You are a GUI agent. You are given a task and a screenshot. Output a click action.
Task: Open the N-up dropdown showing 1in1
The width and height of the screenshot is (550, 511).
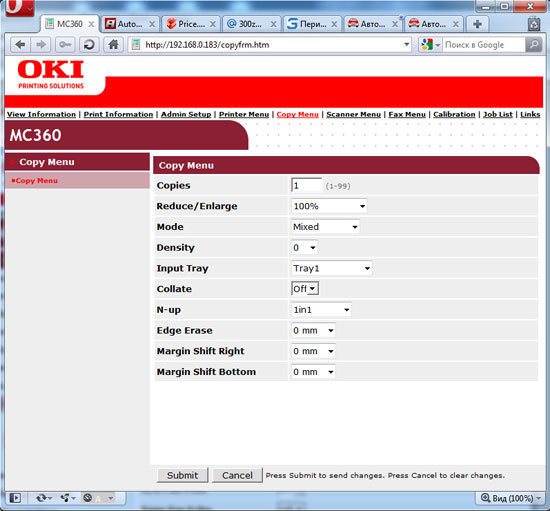click(x=321, y=310)
